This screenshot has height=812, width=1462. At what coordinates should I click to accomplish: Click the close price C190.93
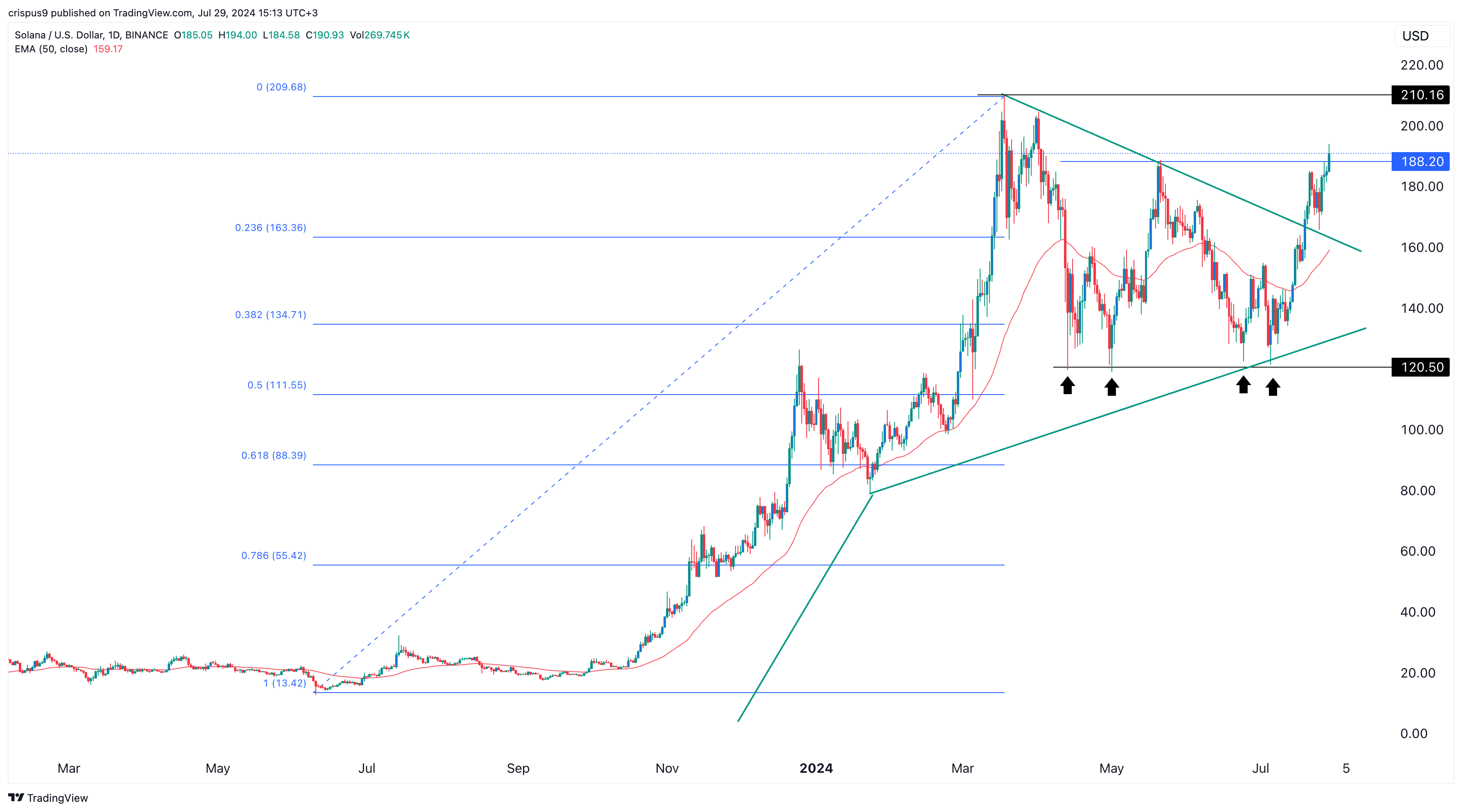click(x=325, y=35)
